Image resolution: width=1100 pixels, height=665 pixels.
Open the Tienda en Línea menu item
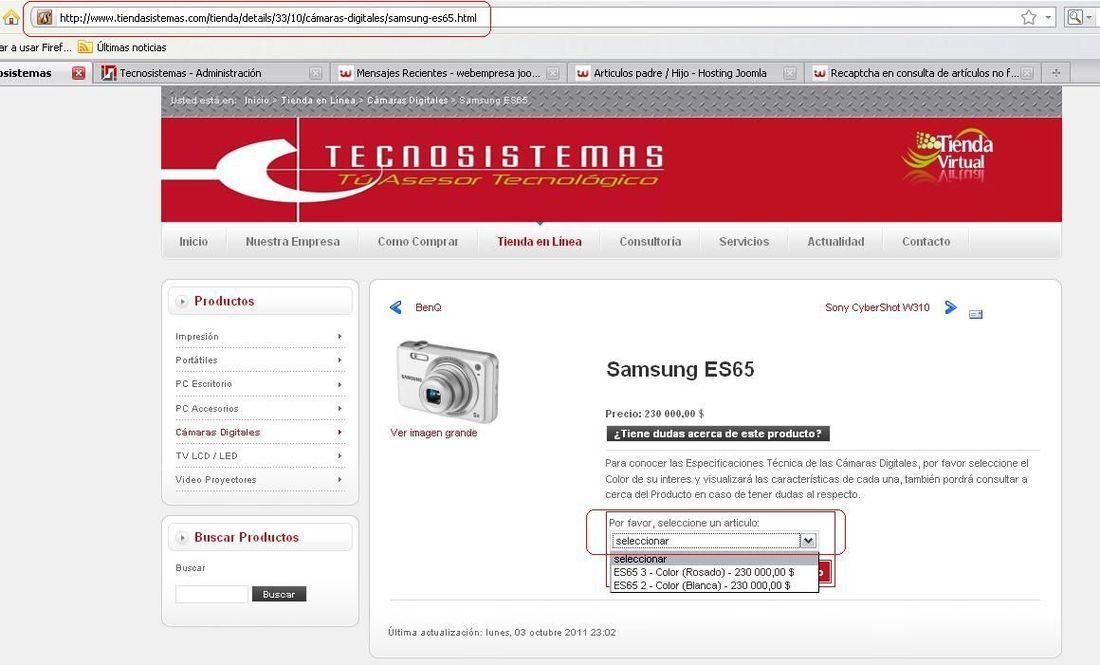coord(539,241)
